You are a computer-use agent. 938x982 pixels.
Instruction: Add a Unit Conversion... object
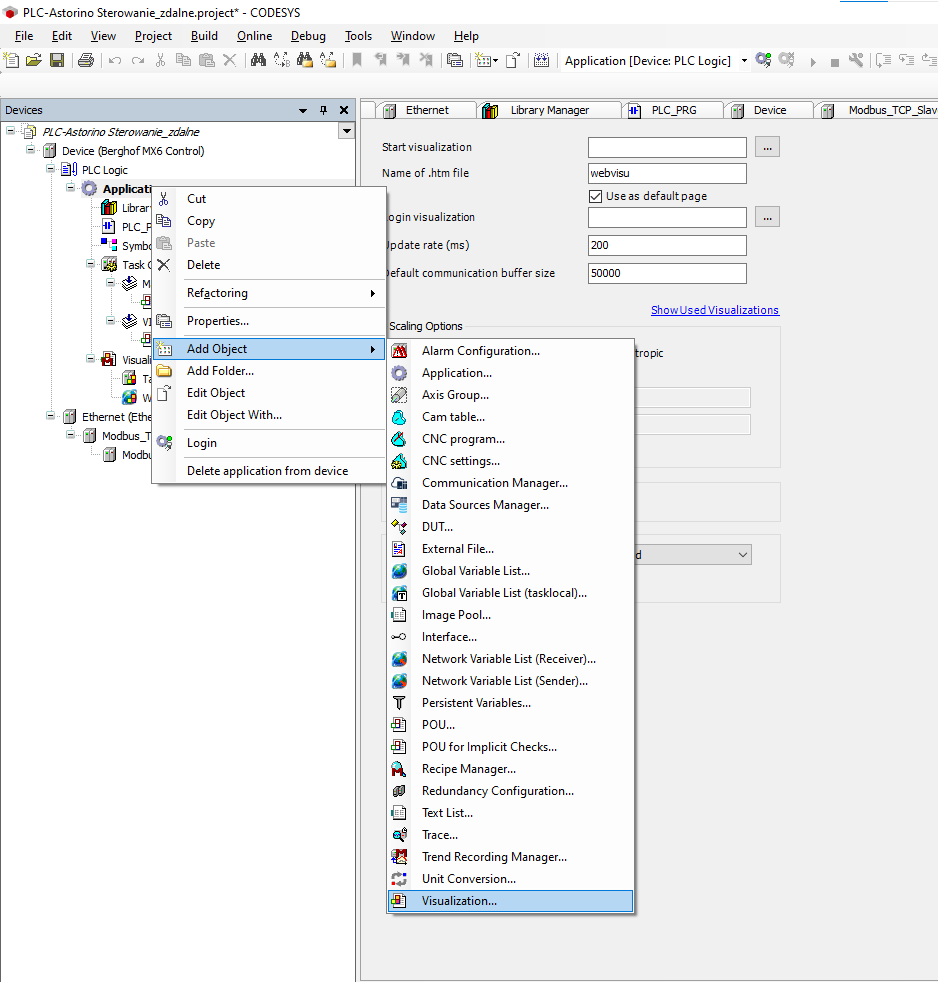(510, 879)
